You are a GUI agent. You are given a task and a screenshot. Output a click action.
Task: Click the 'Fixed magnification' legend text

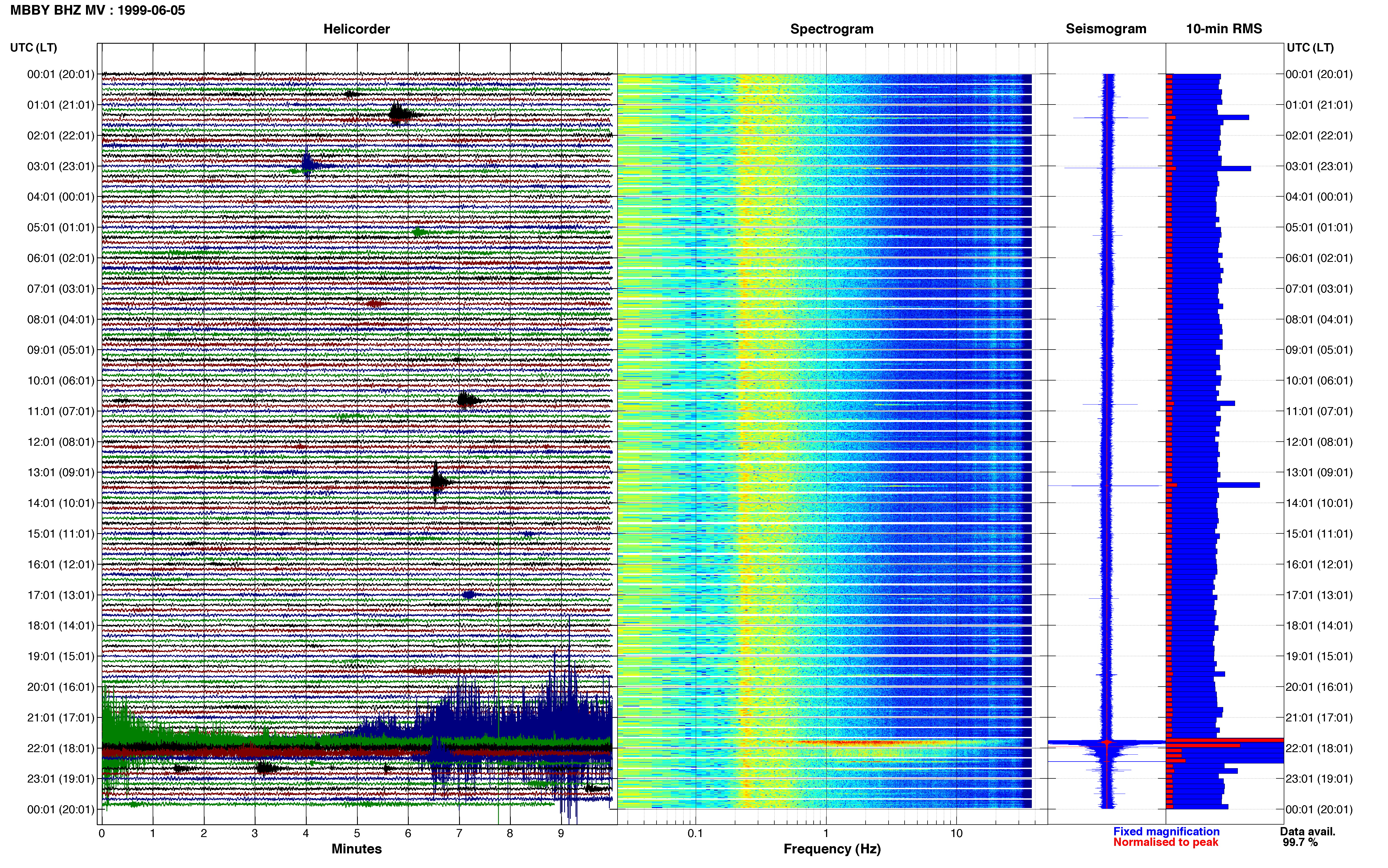coord(1166,832)
